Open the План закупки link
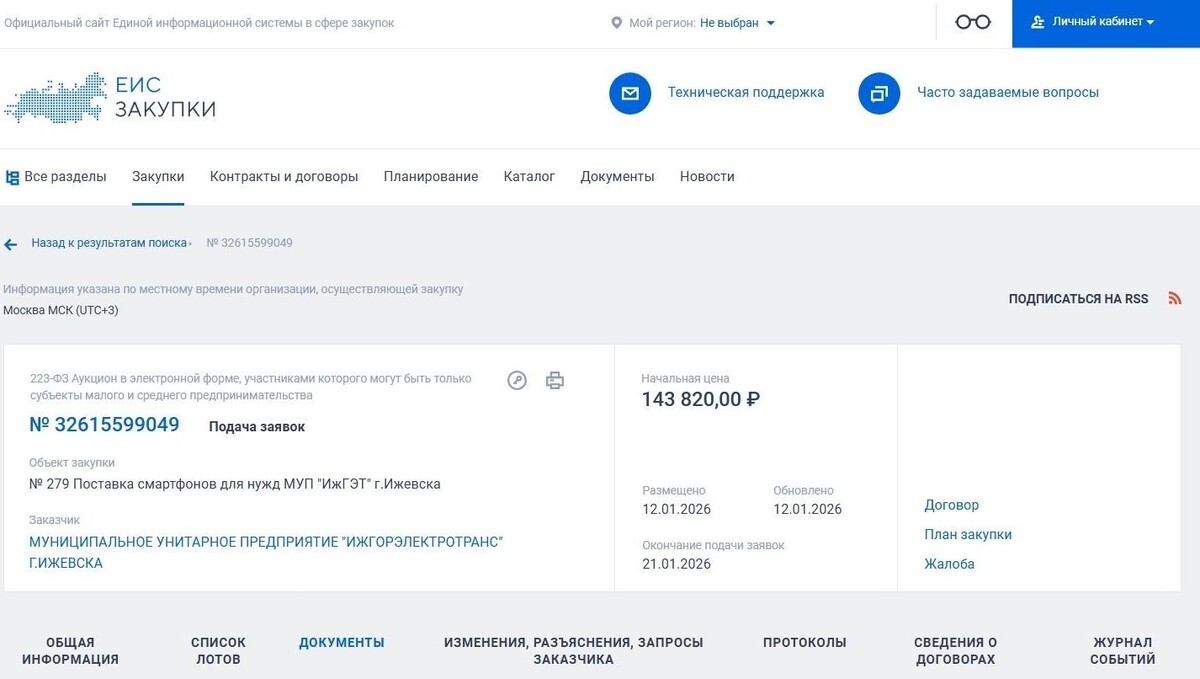The image size is (1200, 679). [967, 534]
